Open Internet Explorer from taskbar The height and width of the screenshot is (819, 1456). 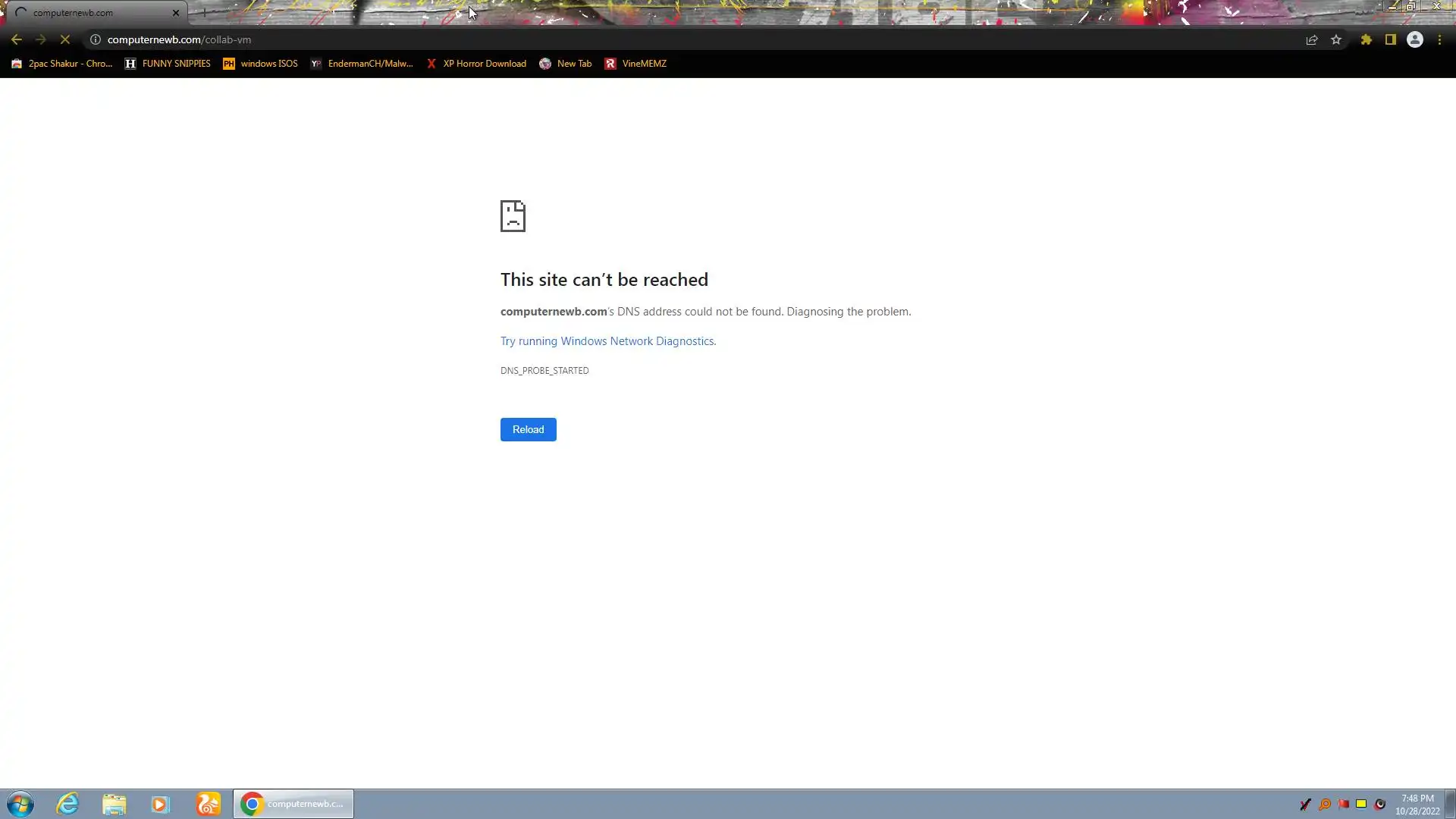coord(67,804)
